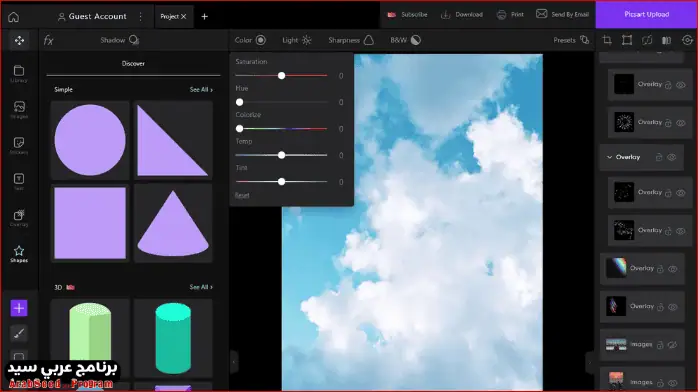698x392 pixels.
Task: Hide the sunset Images layer
Action: click(x=673, y=383)
